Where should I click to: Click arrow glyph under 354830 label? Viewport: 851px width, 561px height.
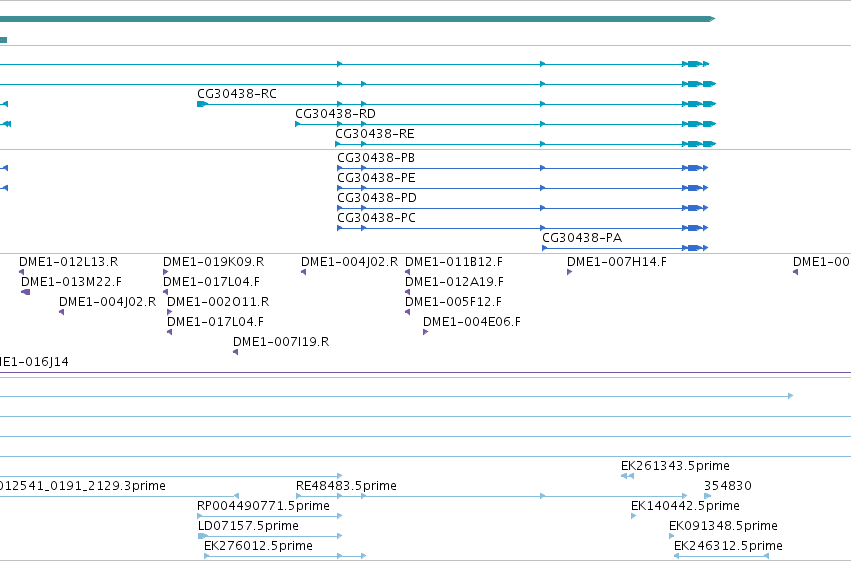(x=708, y=496)
